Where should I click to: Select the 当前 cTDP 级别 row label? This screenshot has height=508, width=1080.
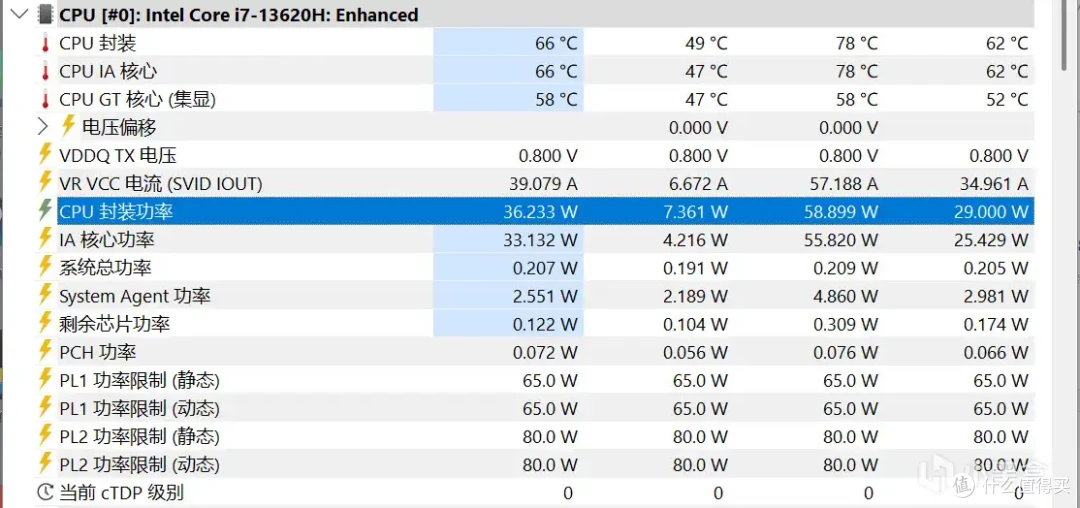coord(121,493)
